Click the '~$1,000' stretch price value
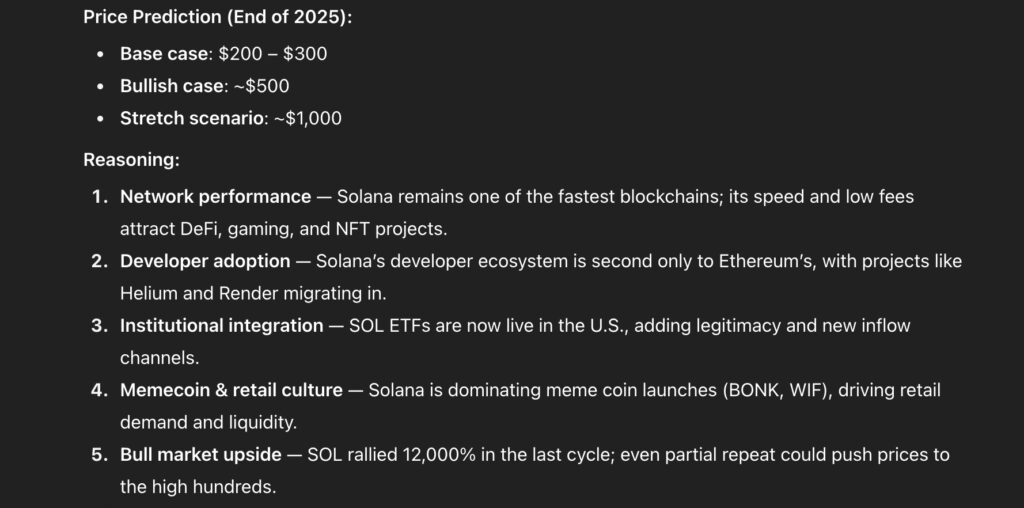Viewport: 1024px width, 508px height. pyautogui.click(x=308, y=118)
